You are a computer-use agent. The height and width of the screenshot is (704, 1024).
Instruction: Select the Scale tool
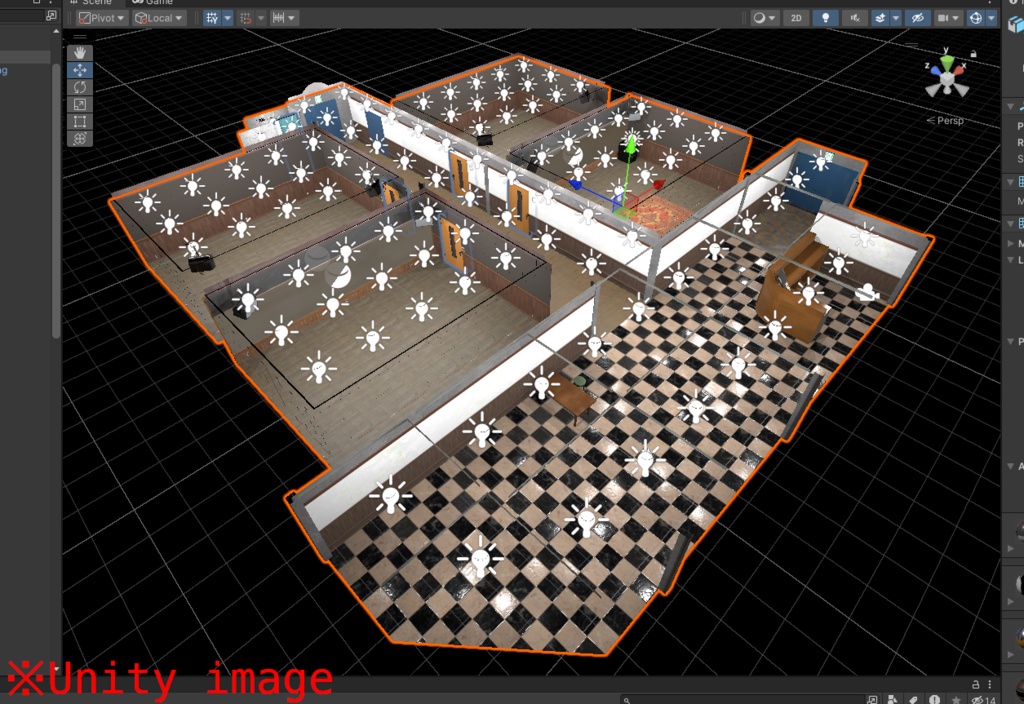click(80, 104)
